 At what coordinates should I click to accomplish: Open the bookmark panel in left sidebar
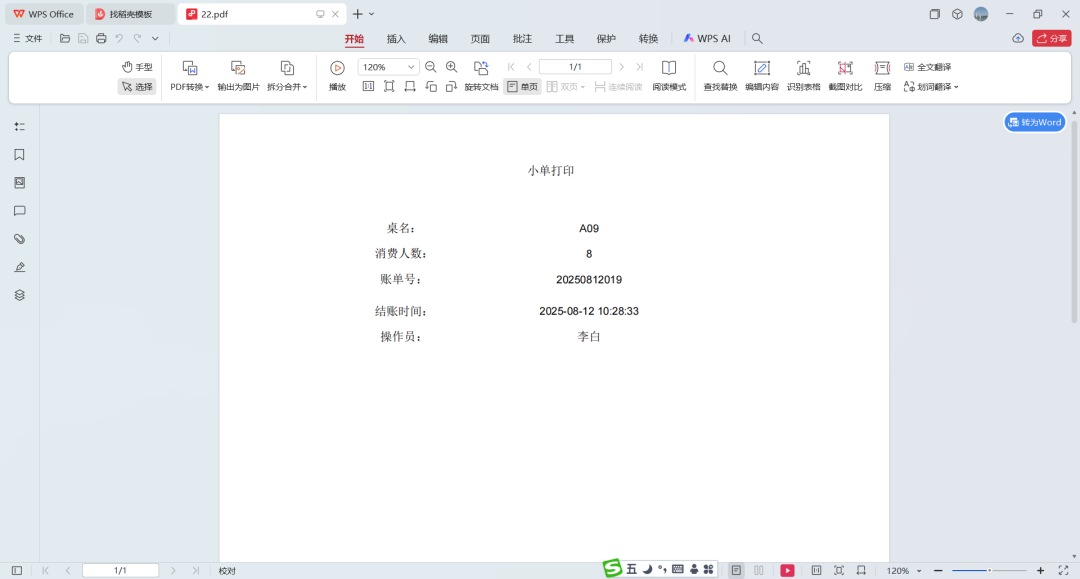coord(19,155)
